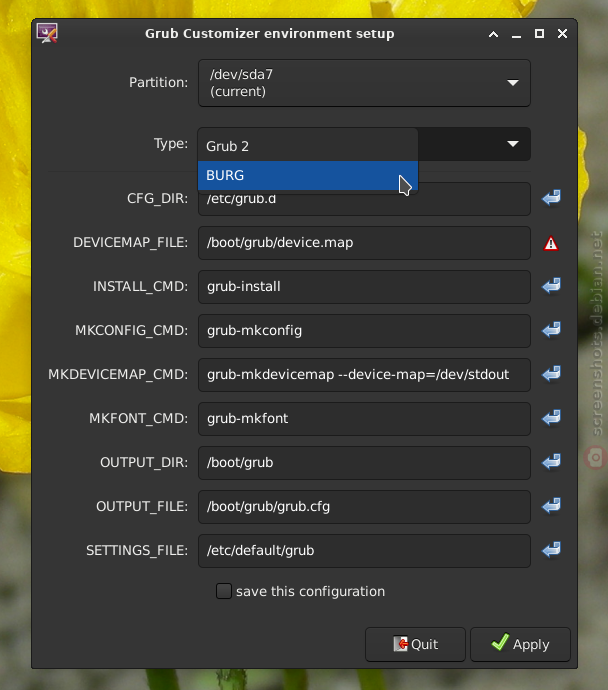Click the MKDEVICEMAP_CMD input field
608x690 pixels.
click(364, 375)
